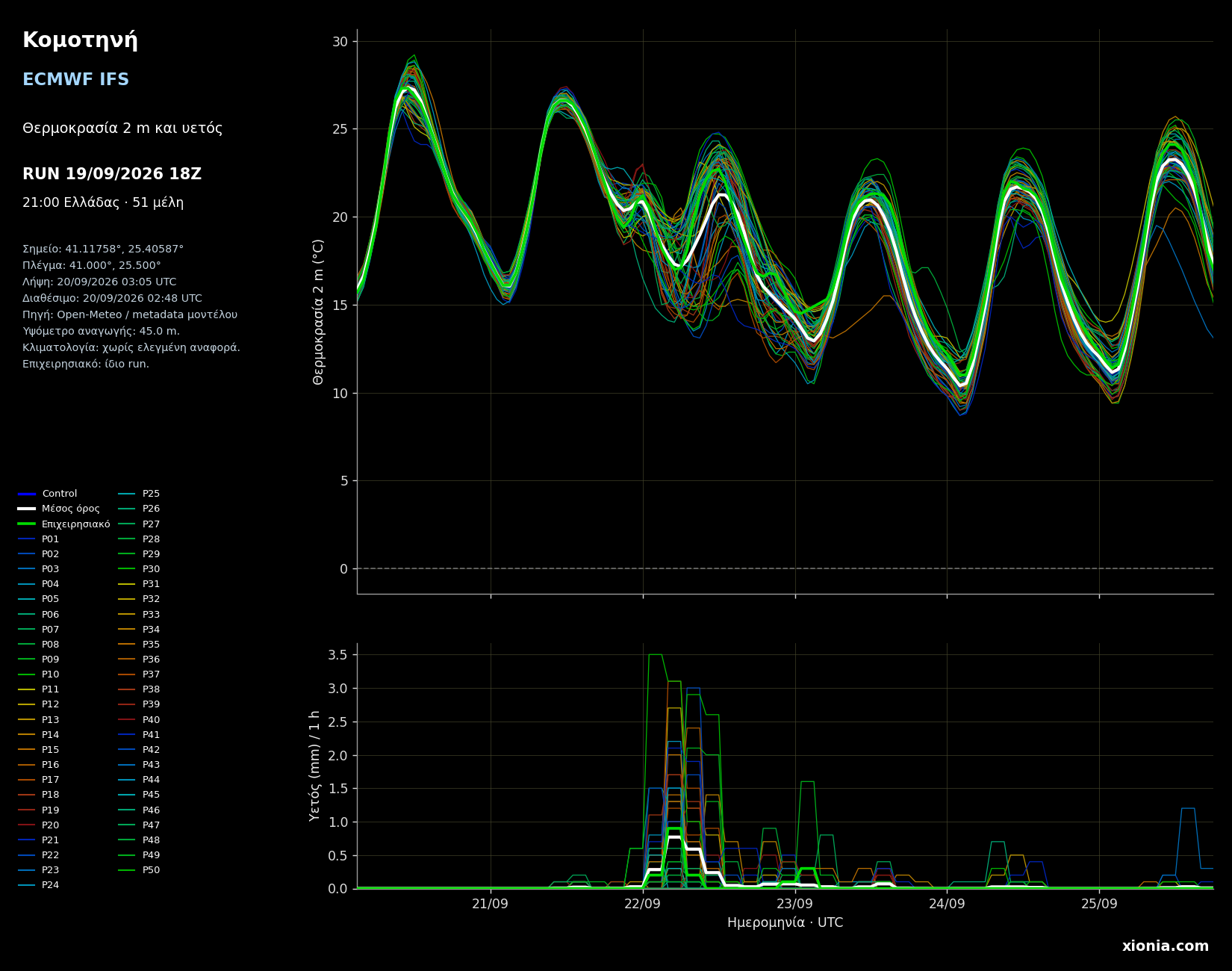Screen dimensions: 1232x971
Task: Select the Μέσος όρος legend entry
Action: pos(59,509)
